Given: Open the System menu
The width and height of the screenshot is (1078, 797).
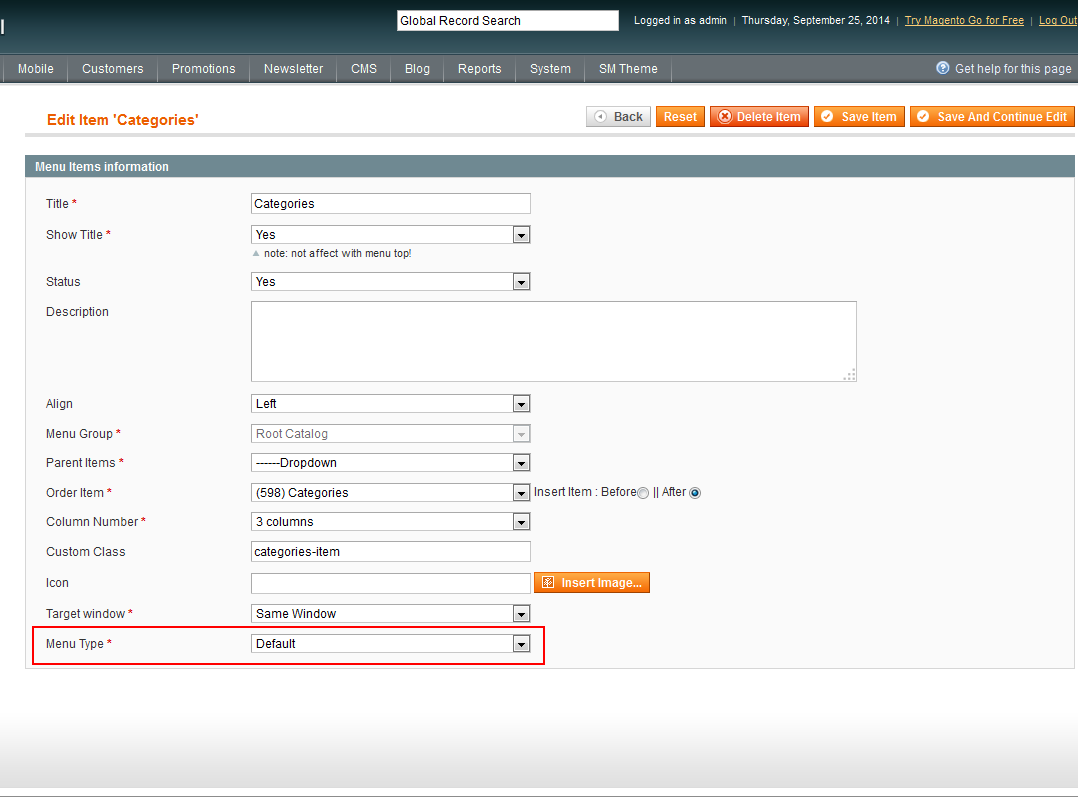Looking at the screenshot, I should pyautogui.click(x=550, y=69).
